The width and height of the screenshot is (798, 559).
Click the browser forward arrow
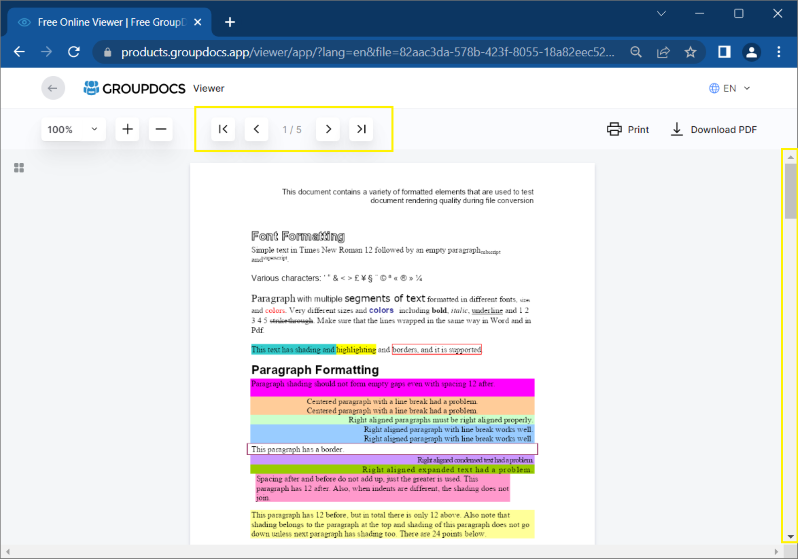point(46,52)
